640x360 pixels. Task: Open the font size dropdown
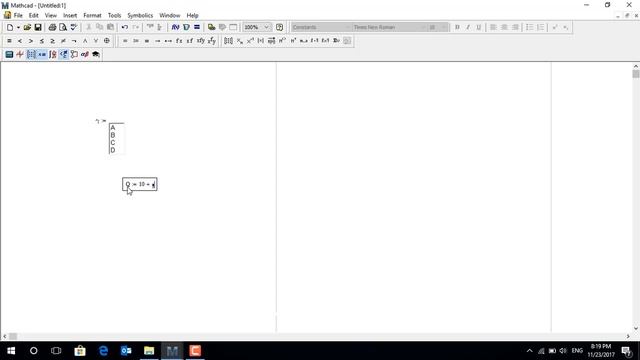click(438, 27)
